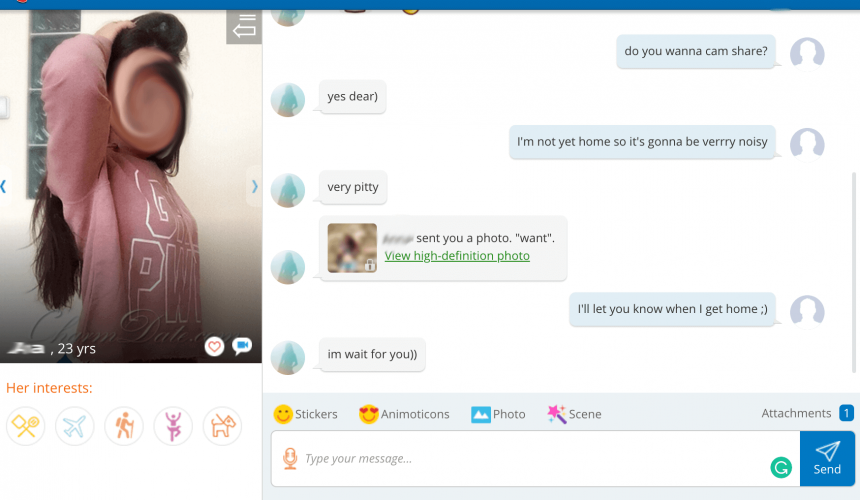860x500 pixels.
Task: Click the locked photo thumbnail in chat
Action: click(x=352, y=248)
